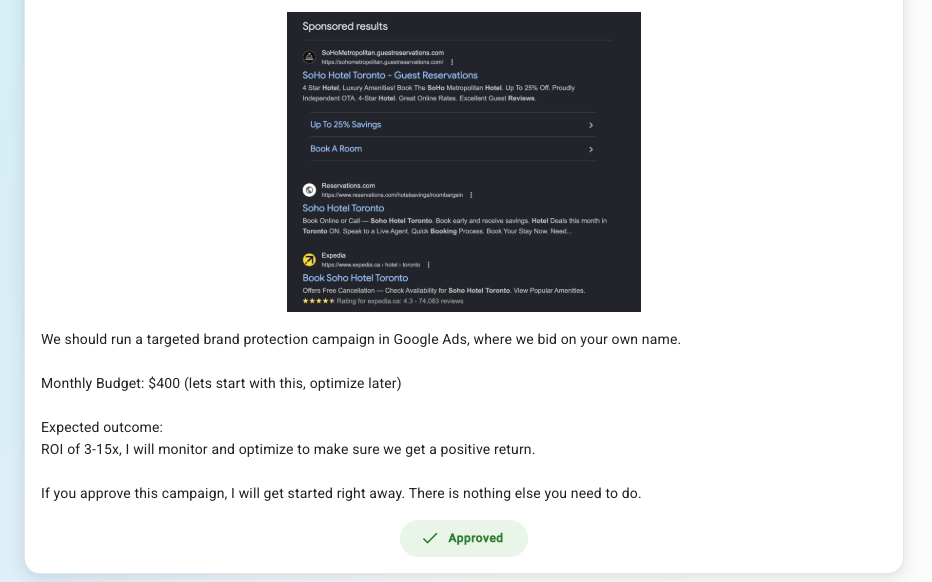Click the checkmark icon in the Approved button
932x582 pixels.
click(x=430, y=539)
